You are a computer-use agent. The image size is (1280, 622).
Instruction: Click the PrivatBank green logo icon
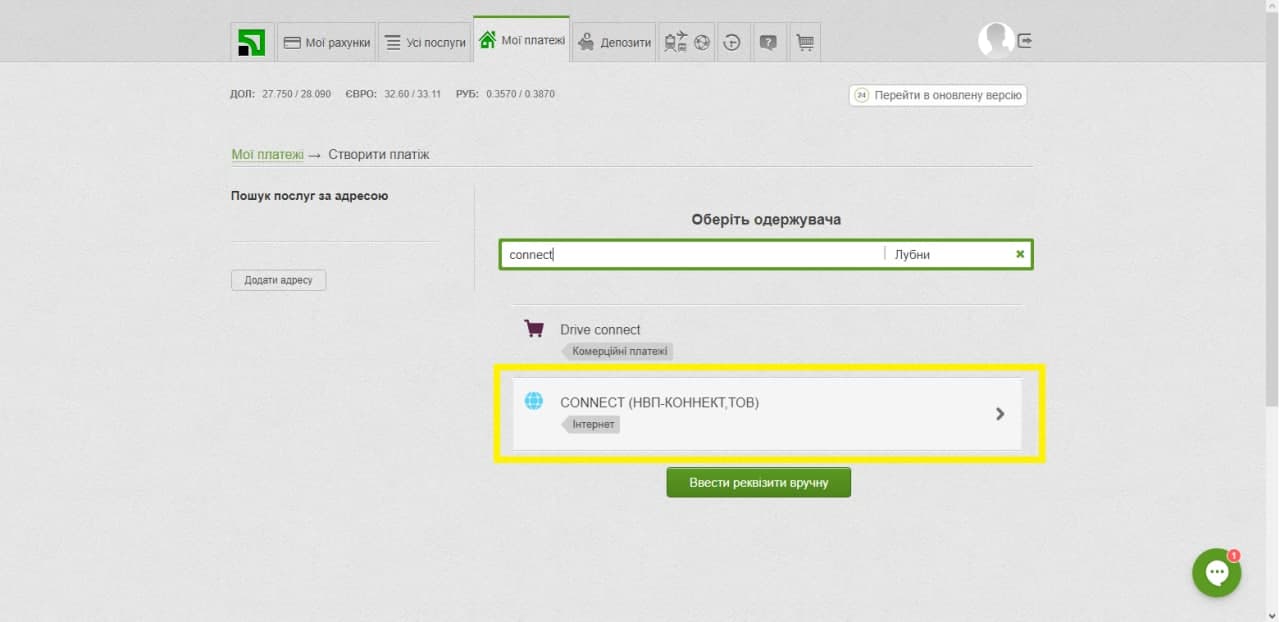(x=252, y=42)
